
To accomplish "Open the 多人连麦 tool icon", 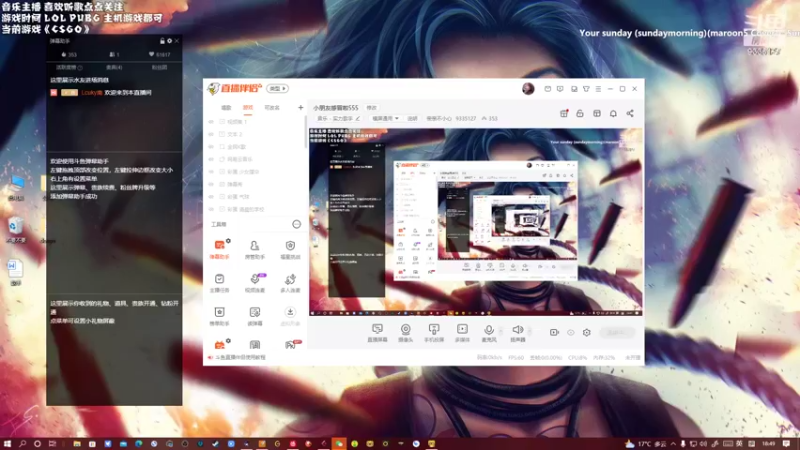I will 290,282.
